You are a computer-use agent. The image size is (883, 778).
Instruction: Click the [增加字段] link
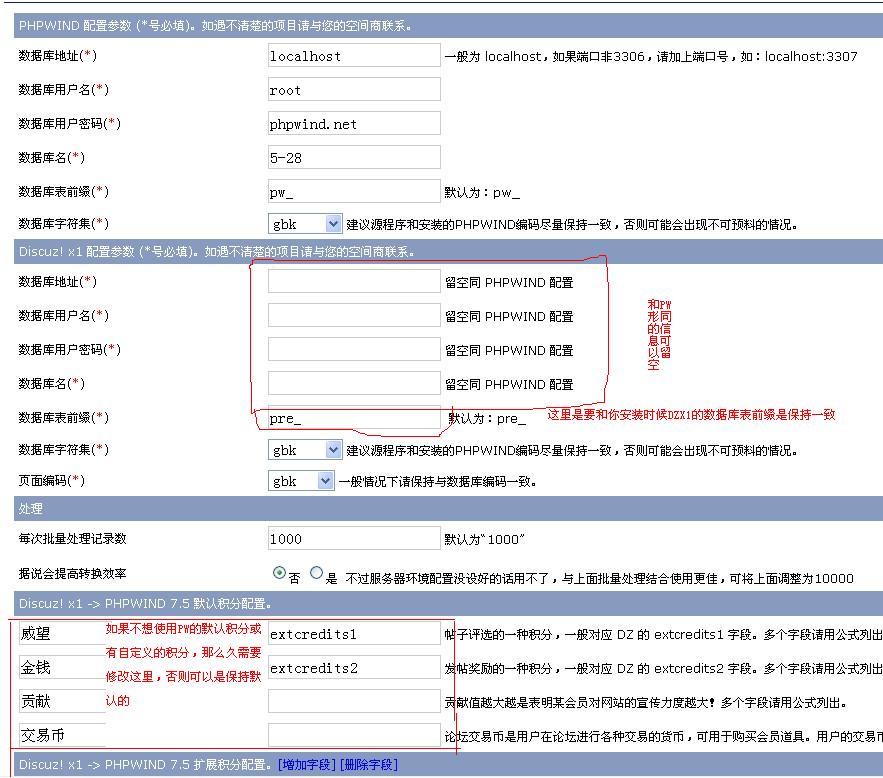307,764
